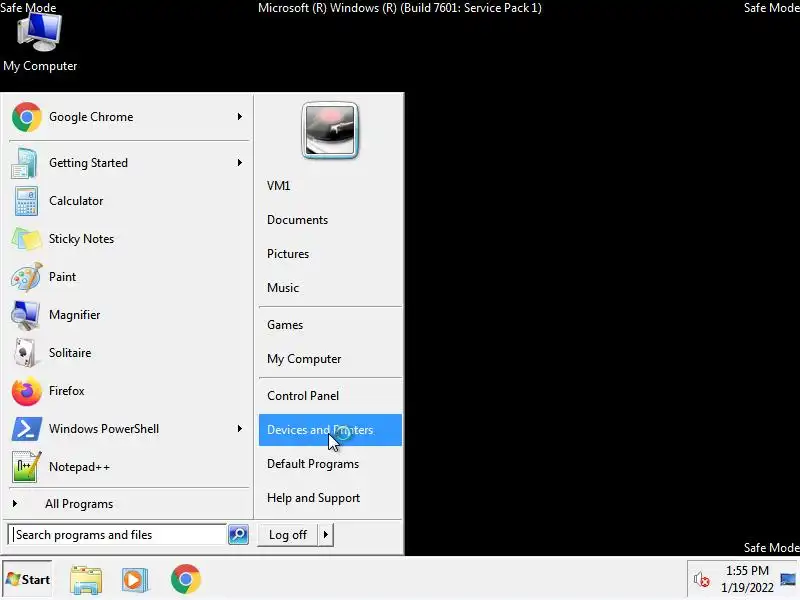Click the search magnifier button
Image resolution: width=800 pixels, height=600 pixels.
238,535
